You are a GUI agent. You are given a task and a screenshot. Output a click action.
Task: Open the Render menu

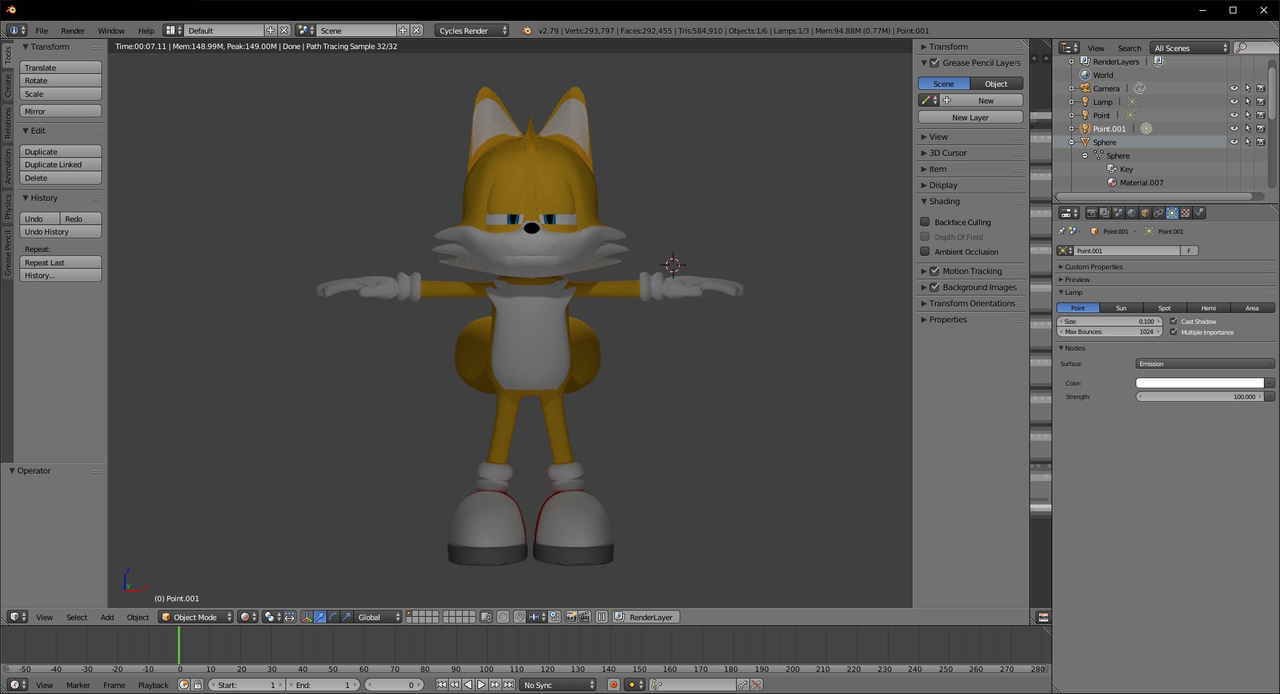click(x=73, y=31)
